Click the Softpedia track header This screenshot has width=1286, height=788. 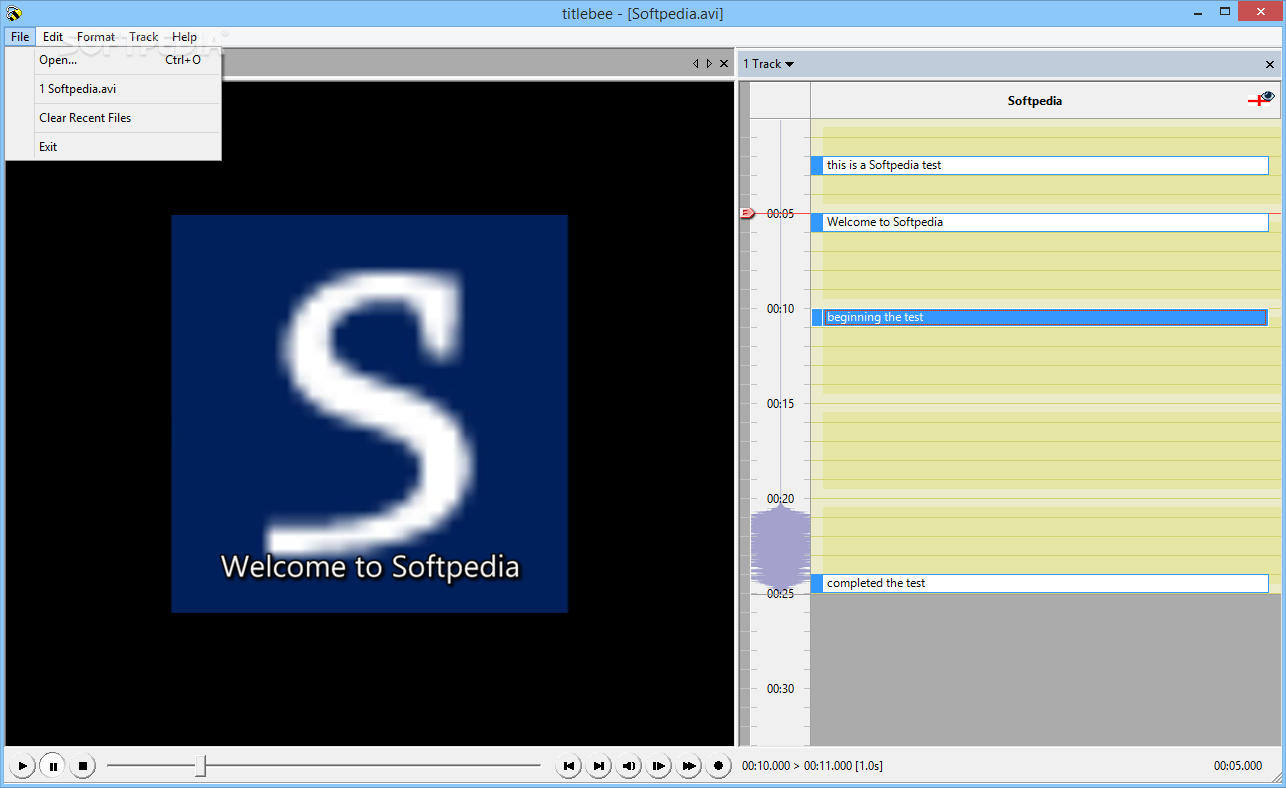click(x=1035, y=100)
